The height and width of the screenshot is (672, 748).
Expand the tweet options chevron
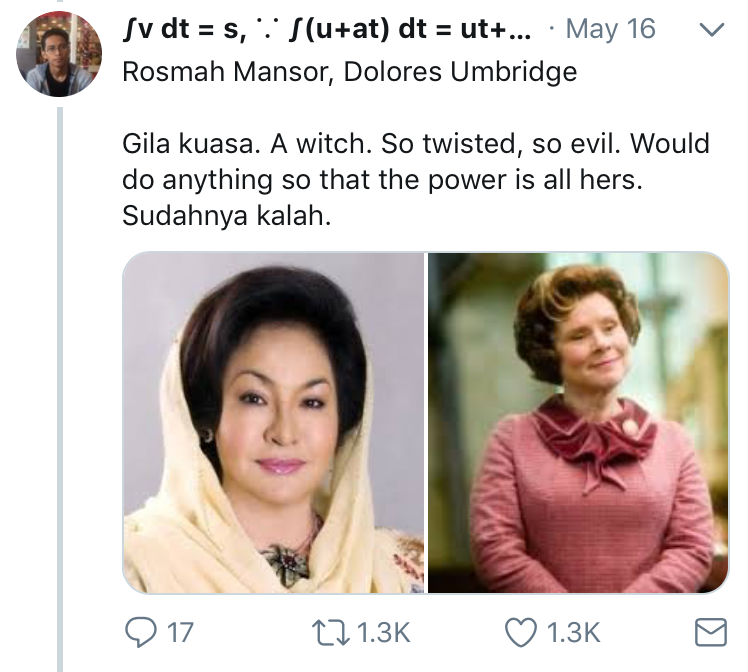pyautogui.click(x=710, y=30)
